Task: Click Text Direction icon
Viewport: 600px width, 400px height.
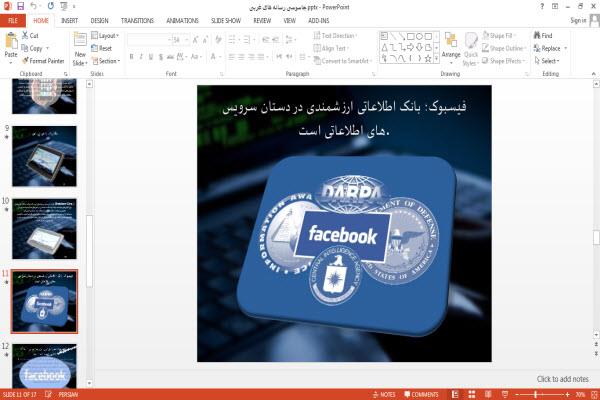Action: point(317,35)
